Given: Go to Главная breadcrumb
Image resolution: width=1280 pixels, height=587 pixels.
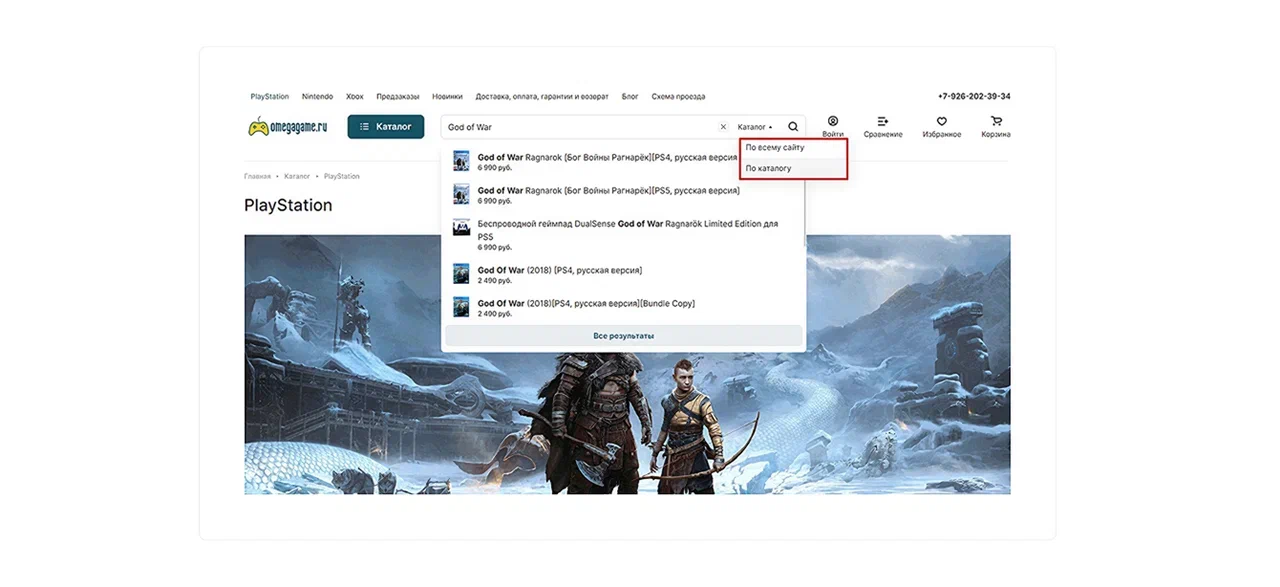Looking at the screenshot, I should point(257,176).
